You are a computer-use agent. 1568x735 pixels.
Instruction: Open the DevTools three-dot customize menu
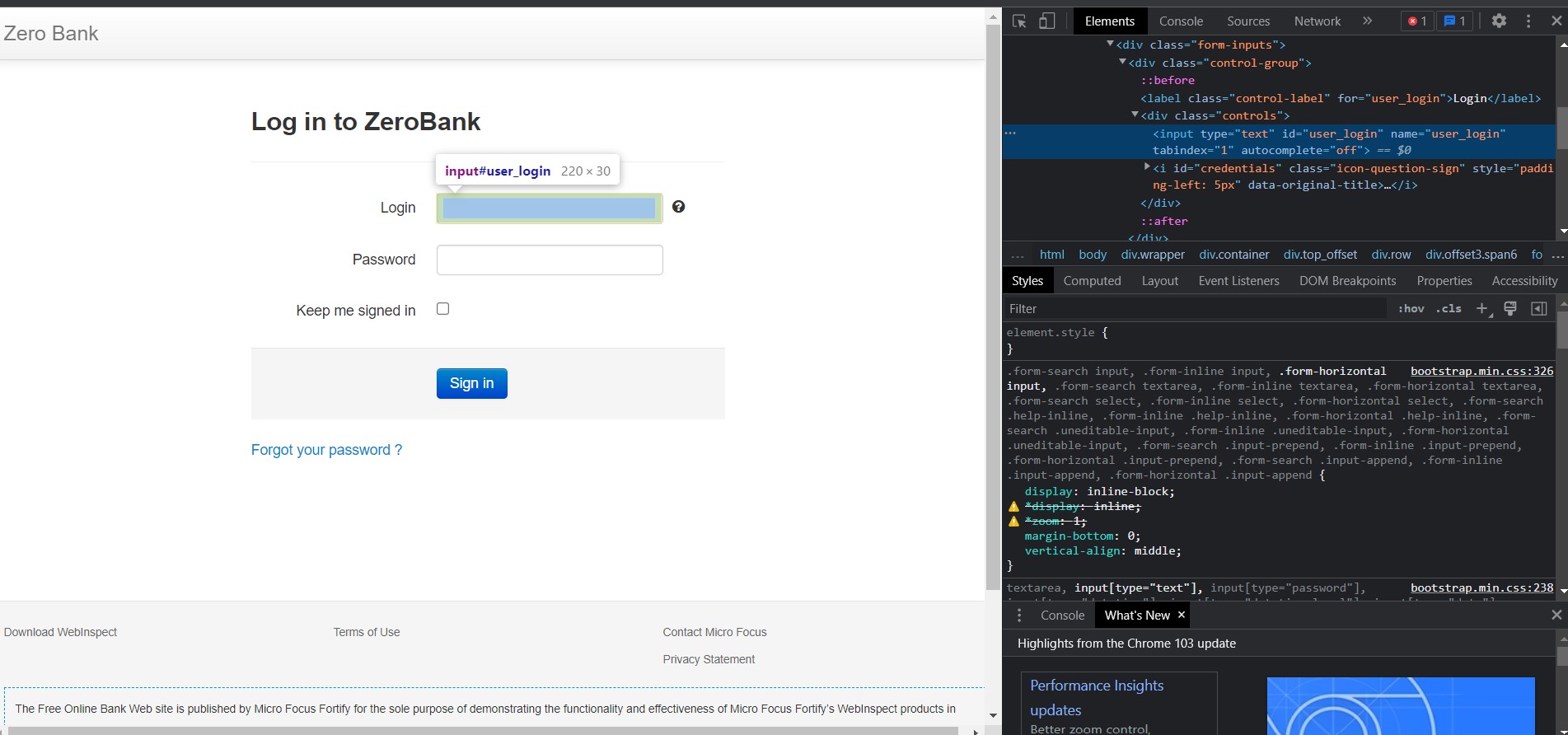coord(1528,21)
